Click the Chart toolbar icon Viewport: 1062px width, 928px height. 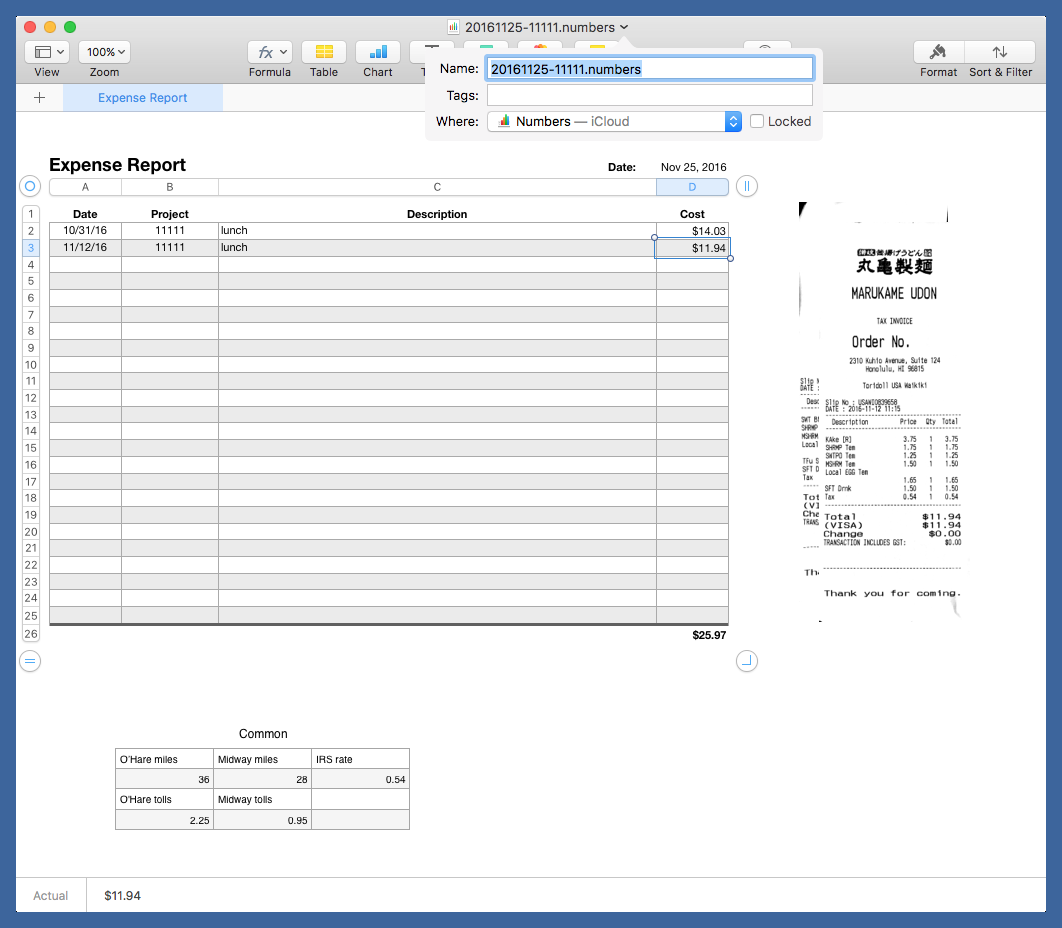click(378, 52)
